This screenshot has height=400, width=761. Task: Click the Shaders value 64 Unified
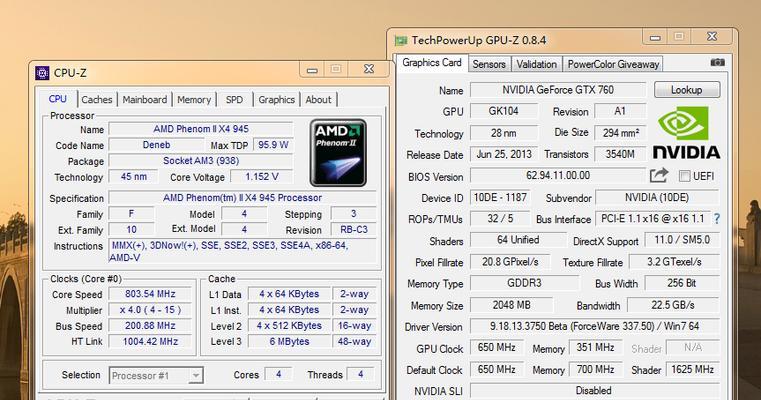coord(518,240)
